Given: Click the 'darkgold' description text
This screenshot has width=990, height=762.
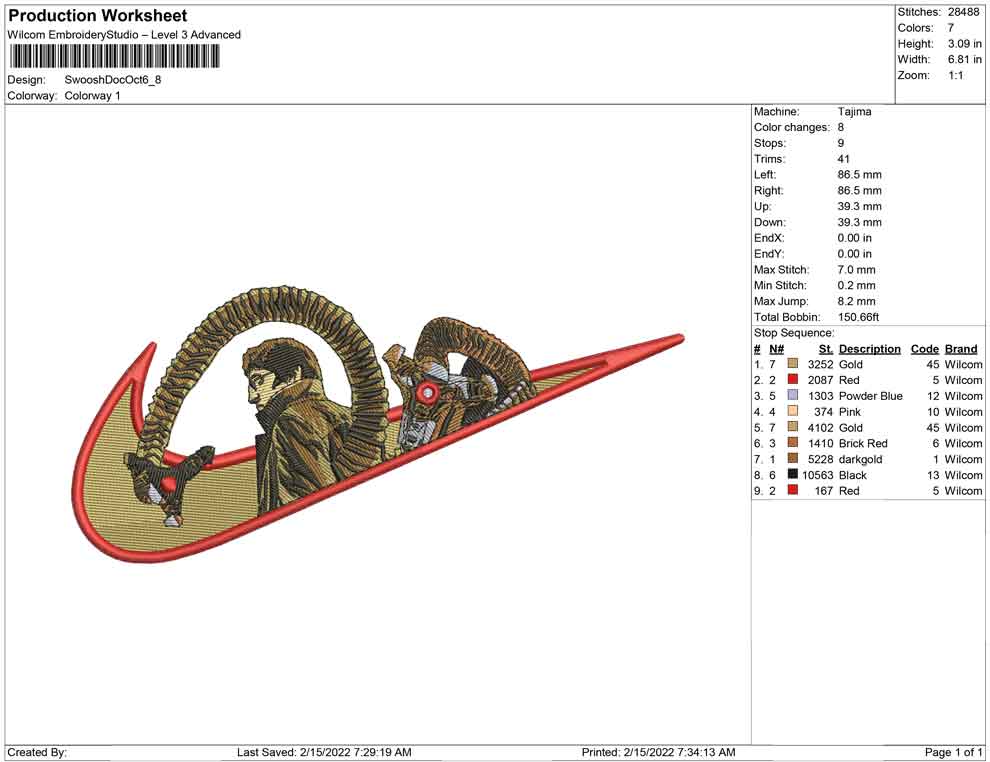Looking at the screenshot, I should (861, 459).
